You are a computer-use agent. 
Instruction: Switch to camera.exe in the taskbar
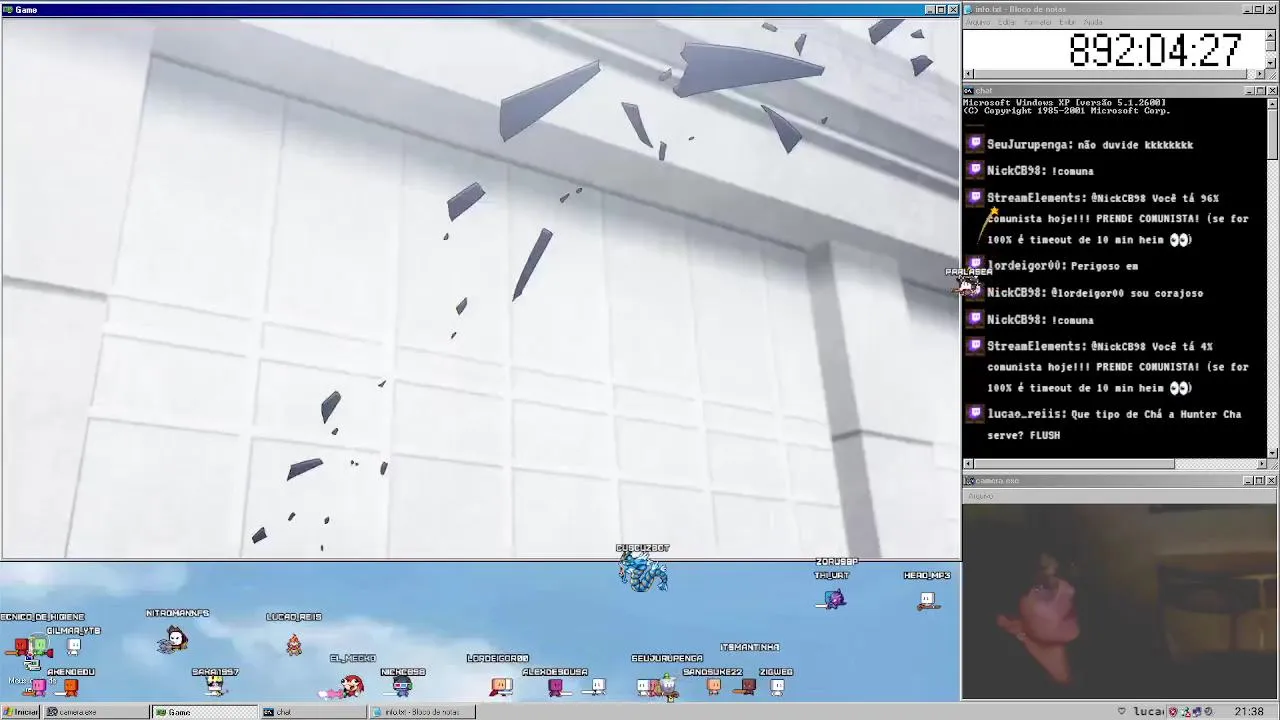click(x=96, y=712)
